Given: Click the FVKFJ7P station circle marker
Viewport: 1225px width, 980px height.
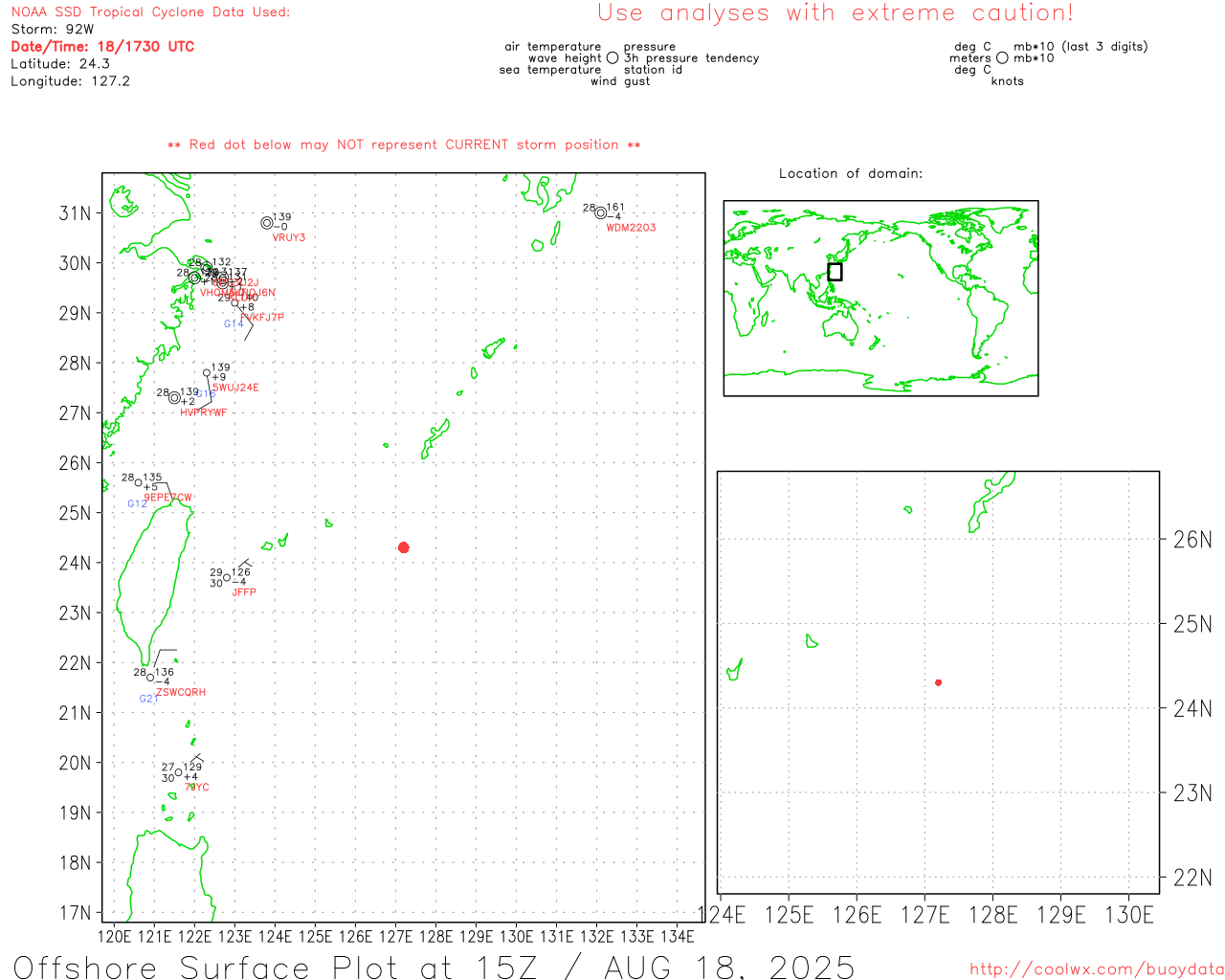Looking at the screenshot, I should (234, 302).
